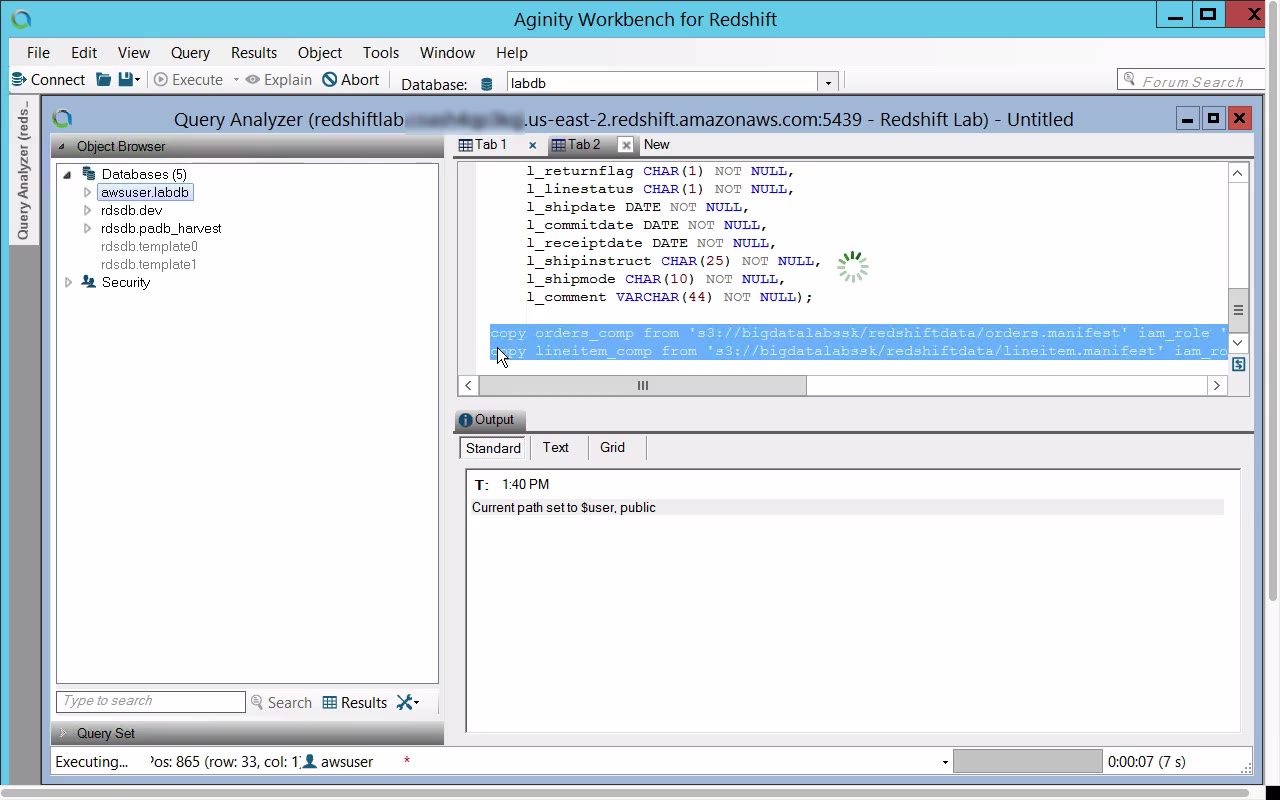Collapse the Databases (5) tree node

tap(67, 175)
